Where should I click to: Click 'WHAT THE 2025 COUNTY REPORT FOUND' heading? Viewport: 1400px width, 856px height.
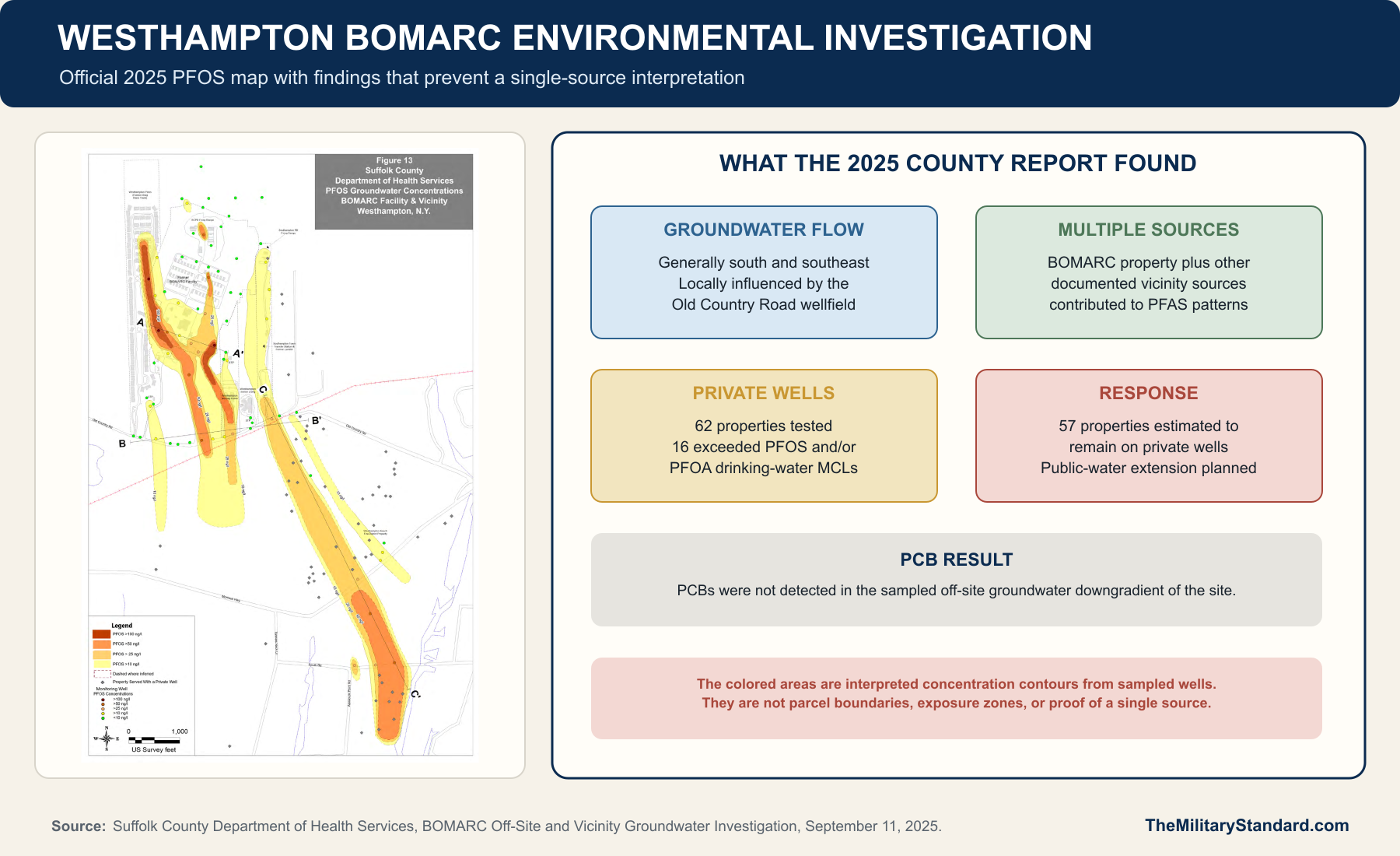click(958, 163)
